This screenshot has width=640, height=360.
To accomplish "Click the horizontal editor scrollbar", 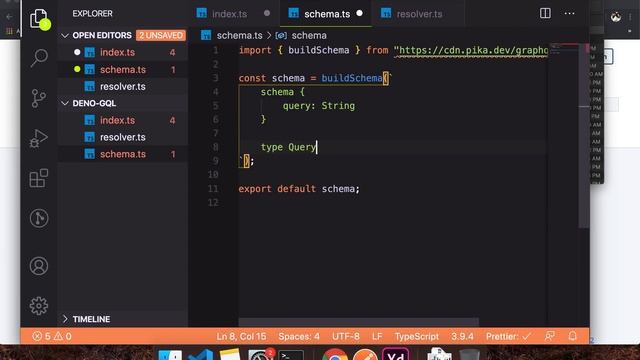I will point(358,322).
